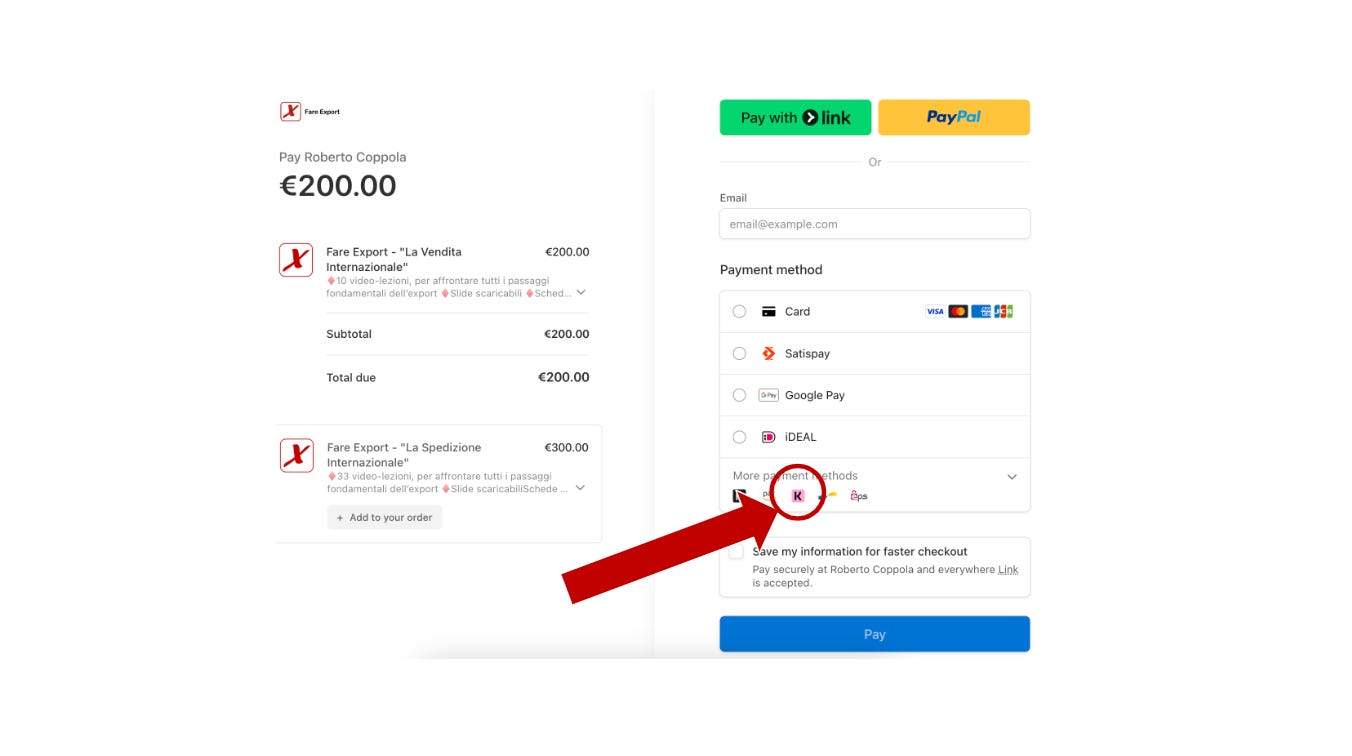
Task: Expand La Vendita Internazionale description
Action: click(x=581, y=293)
